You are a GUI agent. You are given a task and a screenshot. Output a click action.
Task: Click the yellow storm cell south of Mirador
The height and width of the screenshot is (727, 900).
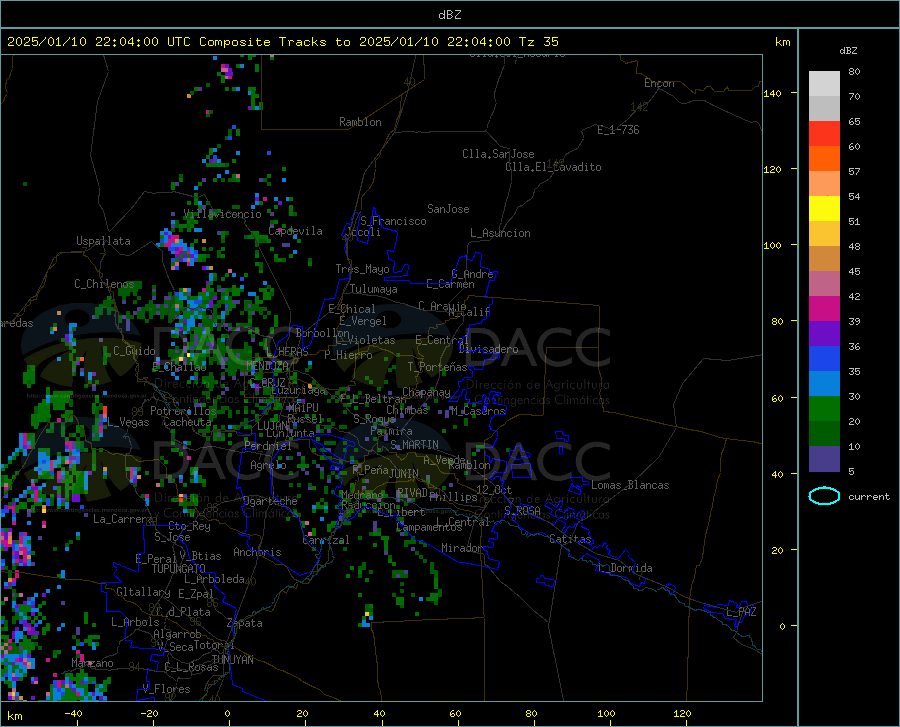(x=367, y=616)
